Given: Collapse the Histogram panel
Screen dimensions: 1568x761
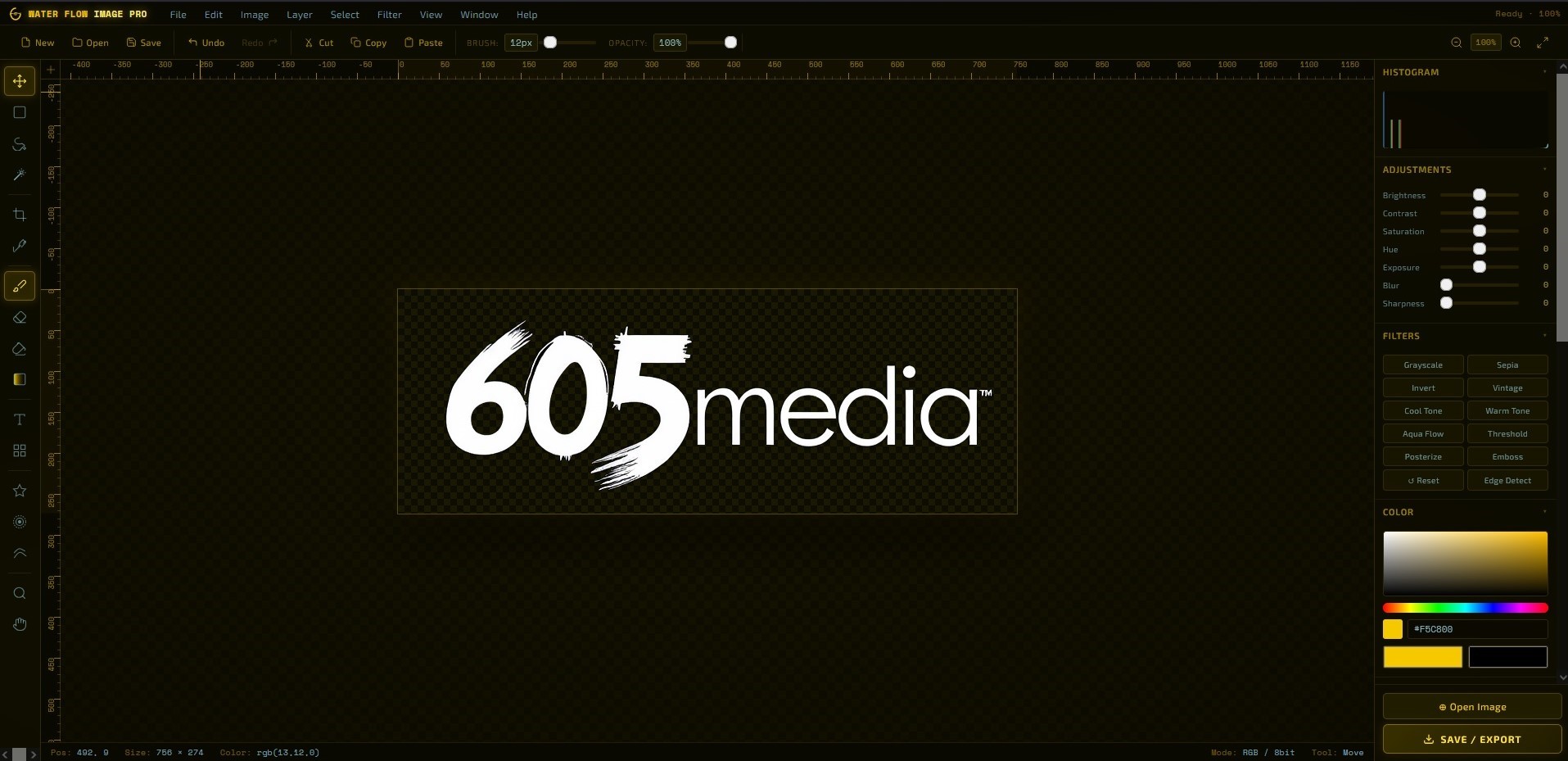Looking at the screenshot, I should click(1544, 72).
